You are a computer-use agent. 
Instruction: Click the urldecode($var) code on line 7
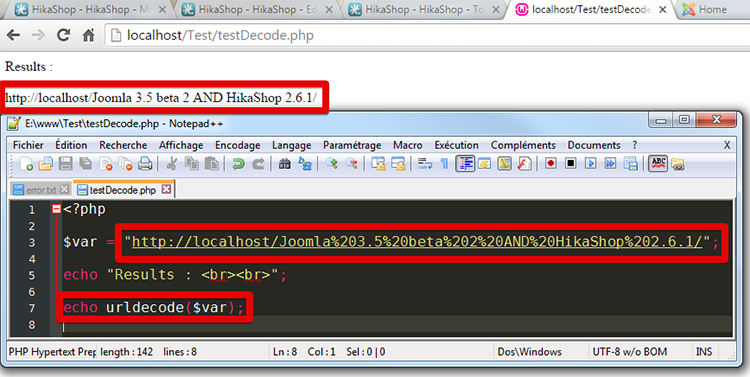click(x=170, y=307)
